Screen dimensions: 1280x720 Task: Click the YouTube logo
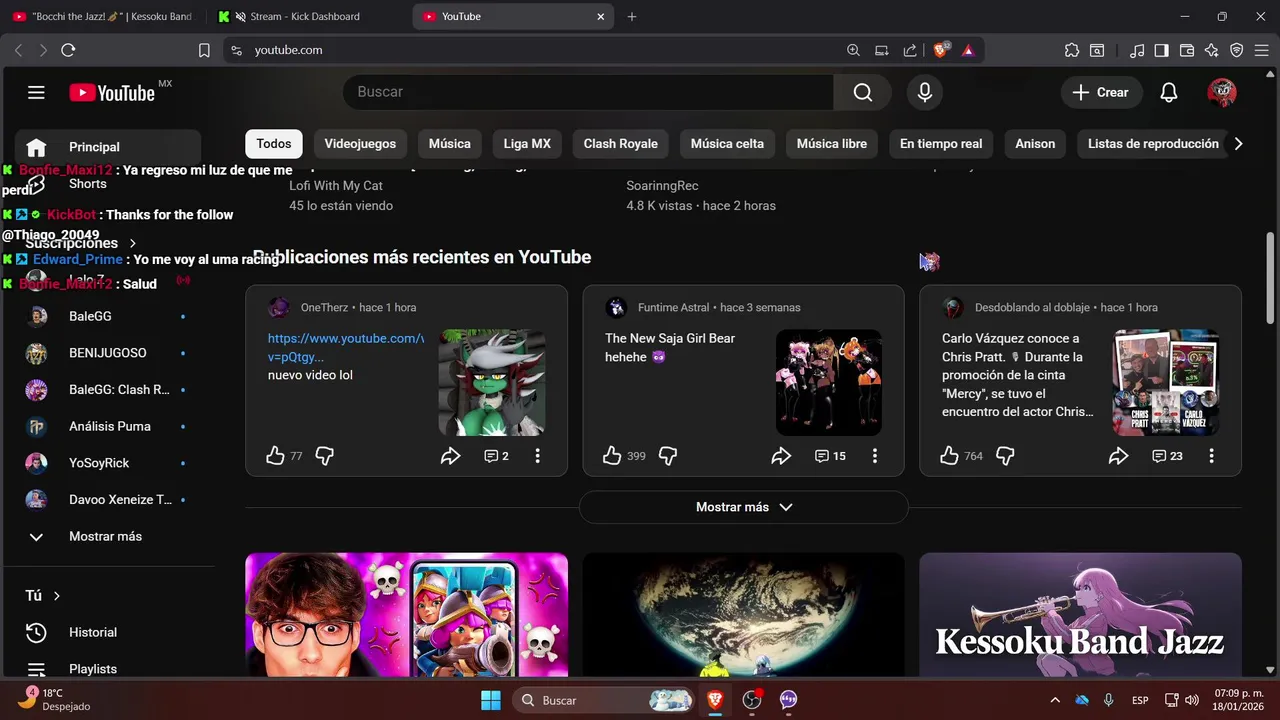point(112,93)
